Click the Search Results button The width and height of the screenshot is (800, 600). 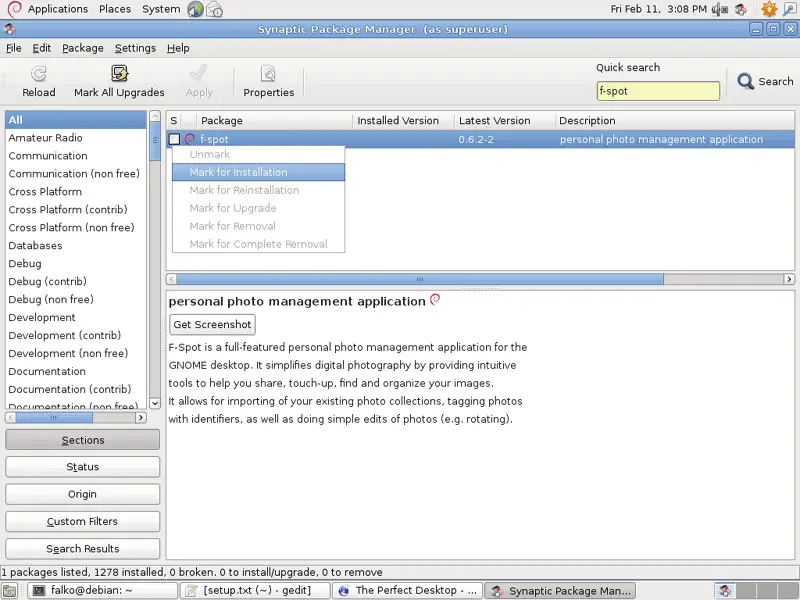pos(83,548)
